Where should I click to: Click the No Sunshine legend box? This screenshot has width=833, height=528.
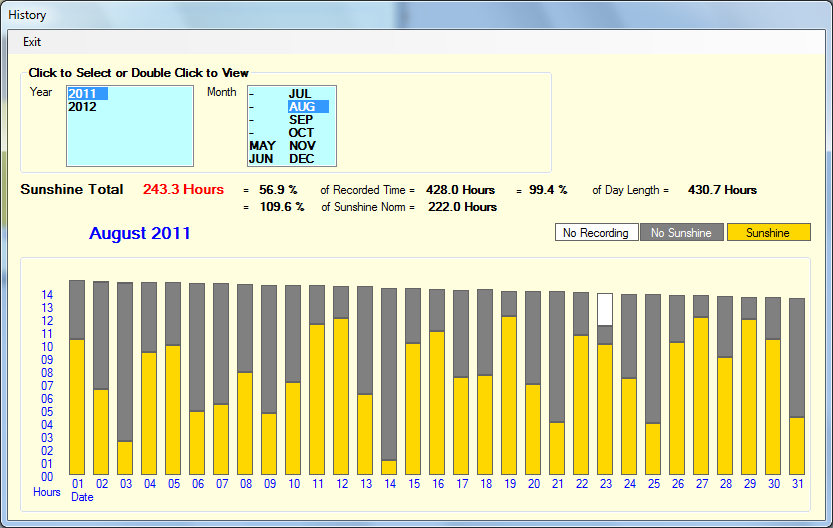(681, 233)
